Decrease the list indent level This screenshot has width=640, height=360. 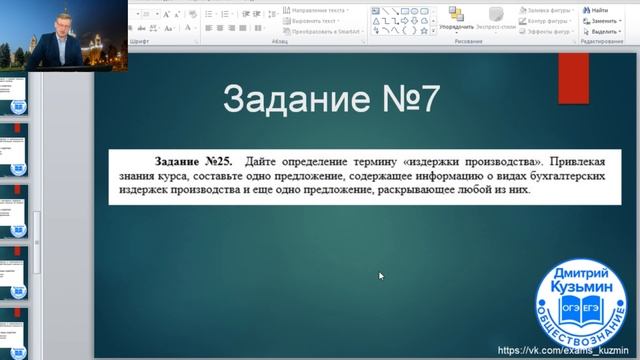point(246,14)
